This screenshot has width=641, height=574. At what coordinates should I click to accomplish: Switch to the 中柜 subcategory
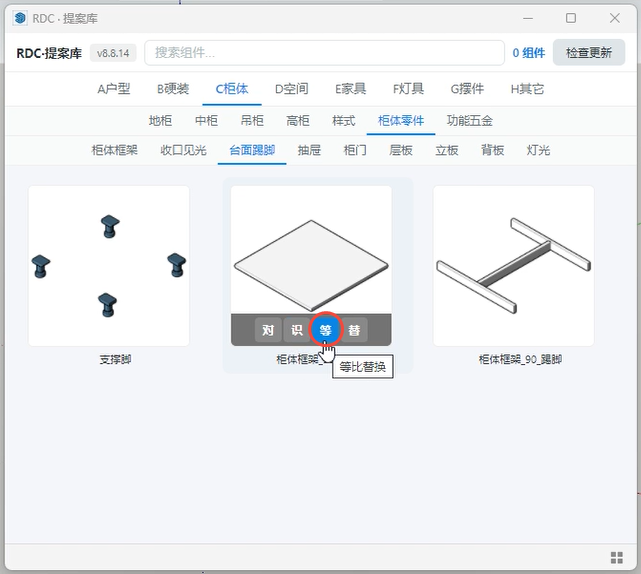point(206,121)
